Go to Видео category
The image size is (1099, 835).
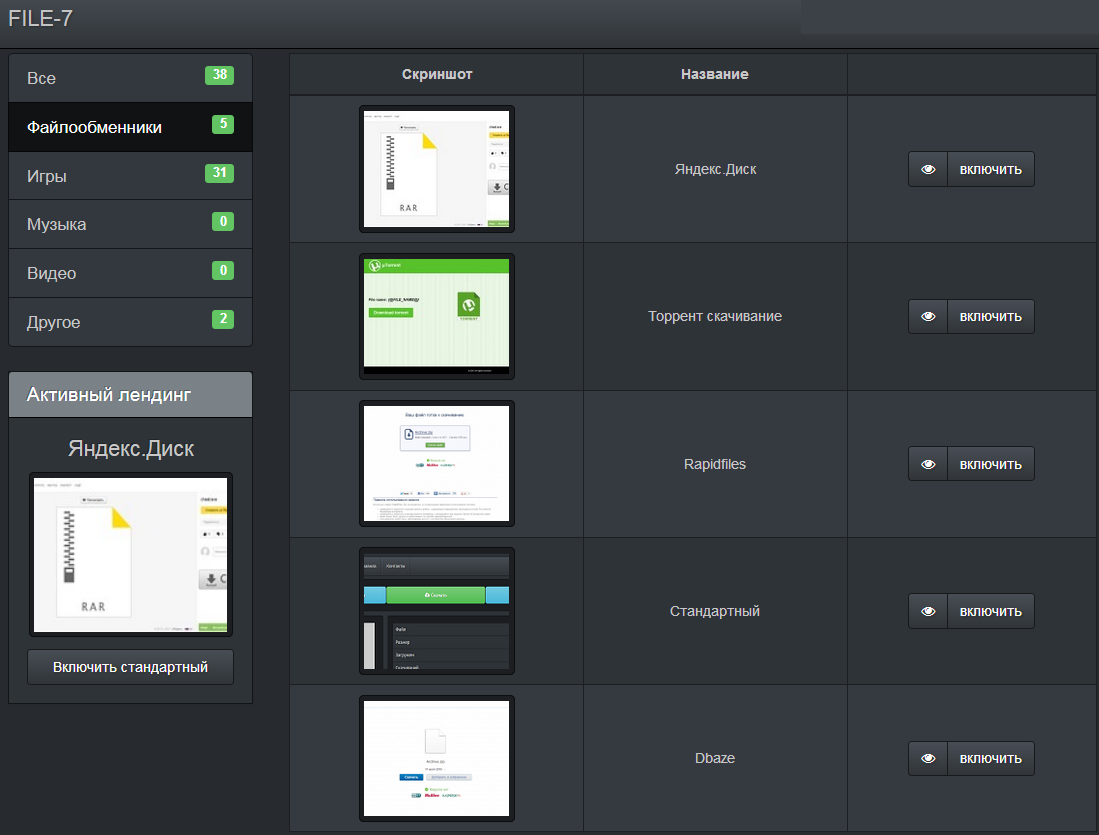(x=130, y=273)
